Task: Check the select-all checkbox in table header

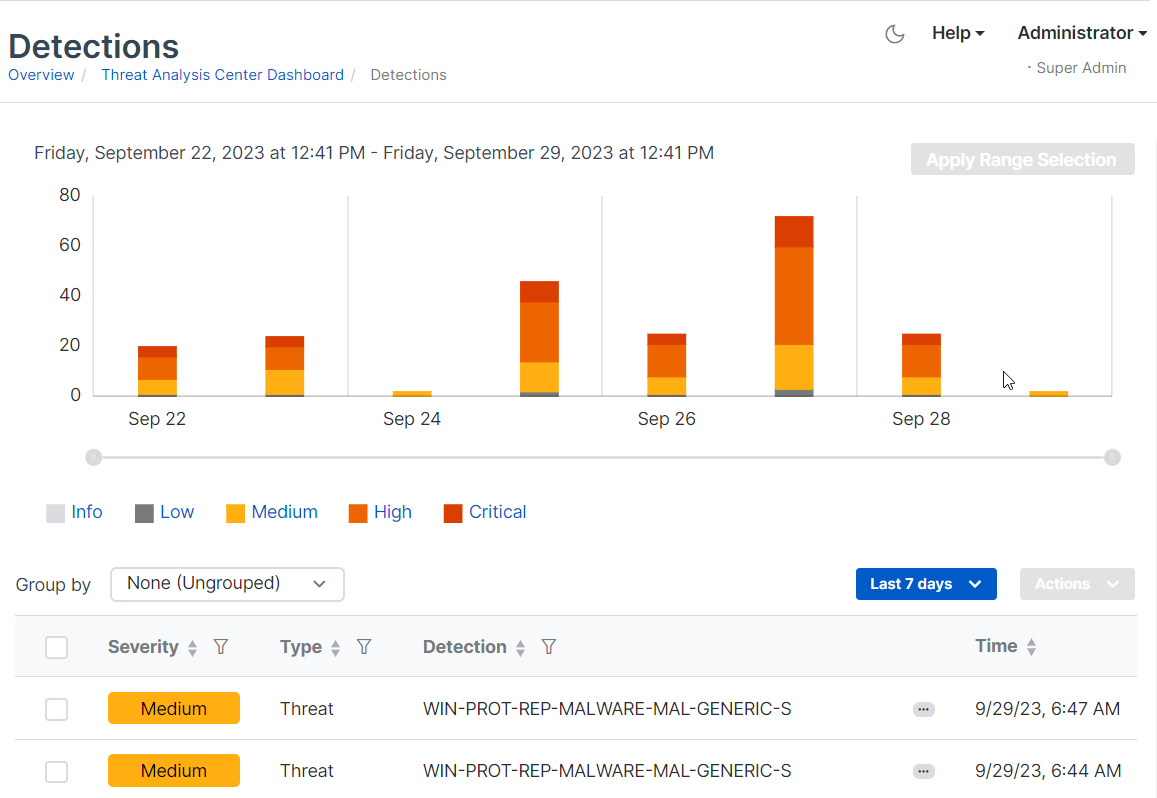Action: 57,647
